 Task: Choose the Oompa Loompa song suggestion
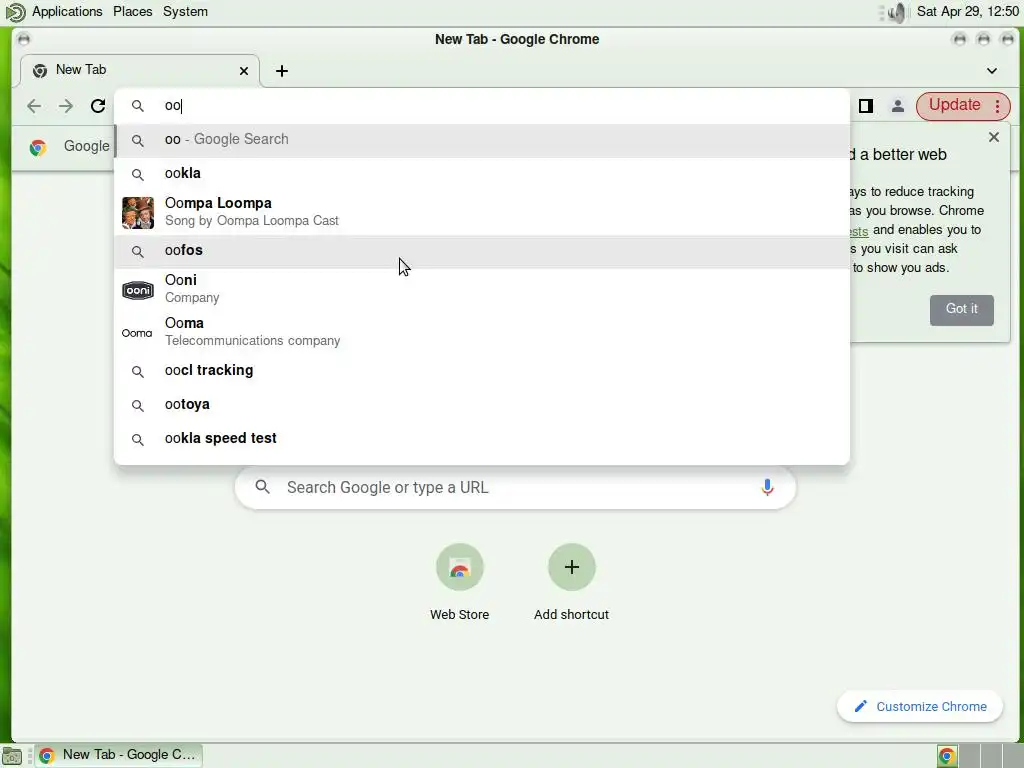pos(482,212)
